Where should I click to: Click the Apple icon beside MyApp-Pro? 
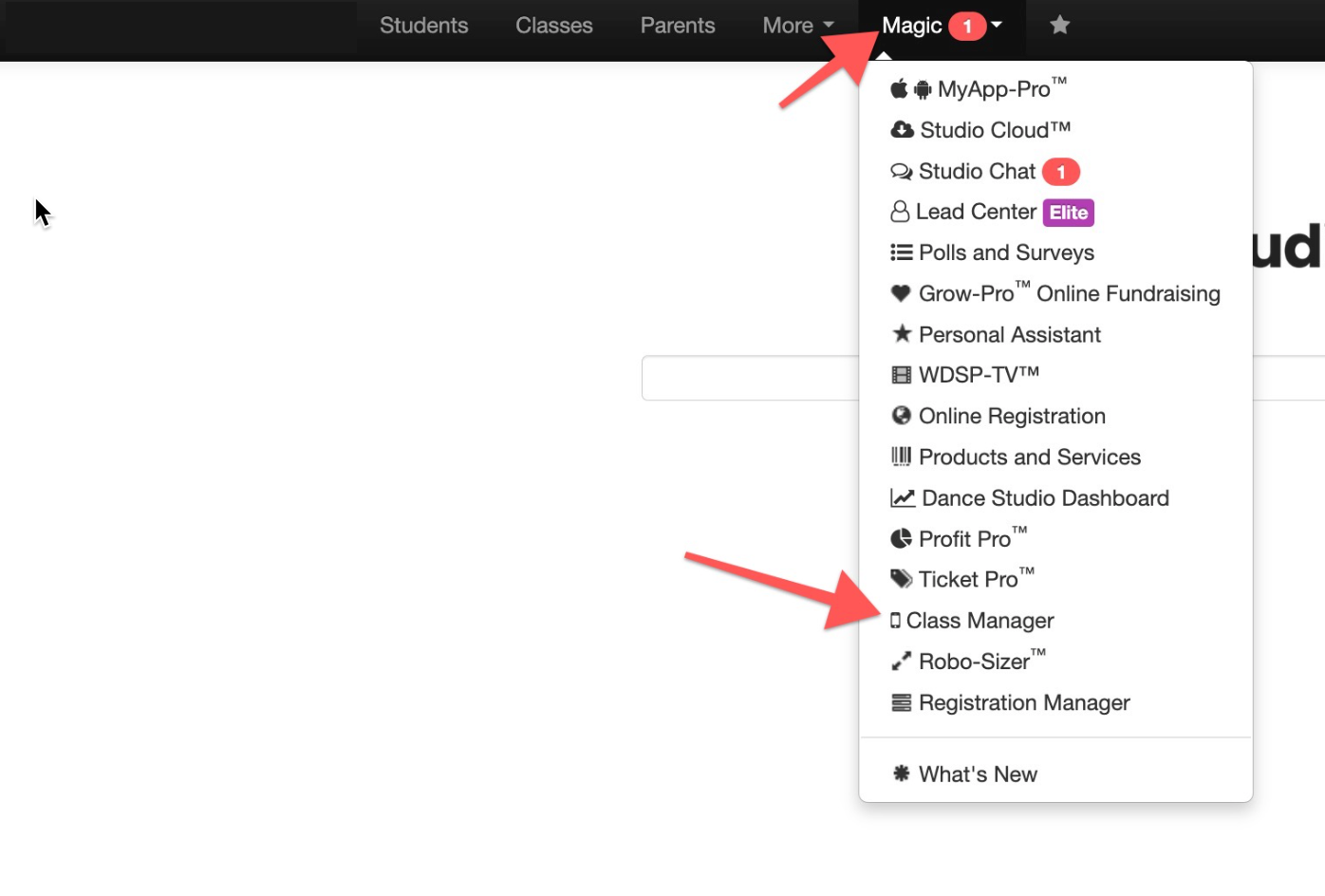899,88
